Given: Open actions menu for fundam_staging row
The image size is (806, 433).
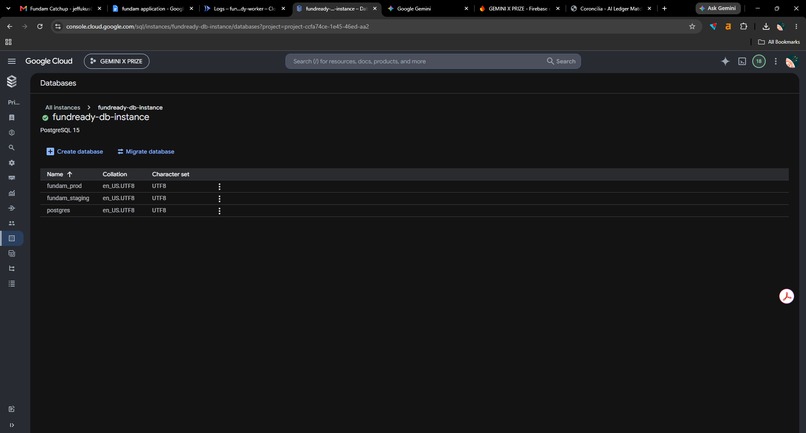Looking at the screenshot, I should (219, 199).
